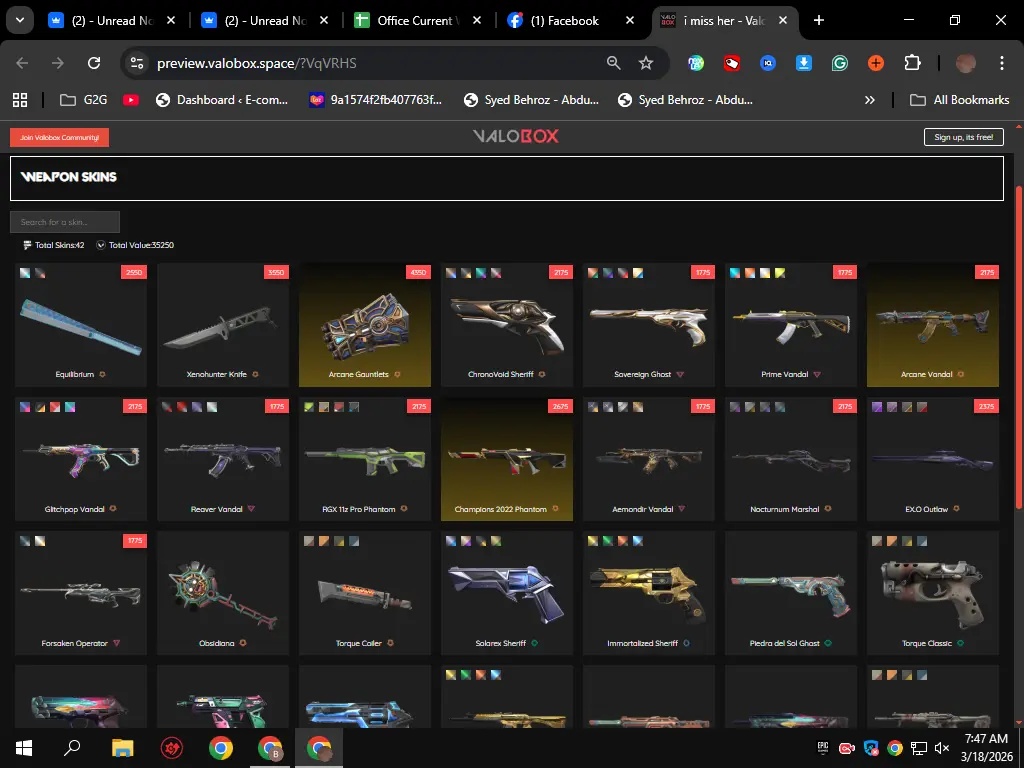Open Windows Start menu
The height and width of the screenshot is (768, 1024).
24,747
